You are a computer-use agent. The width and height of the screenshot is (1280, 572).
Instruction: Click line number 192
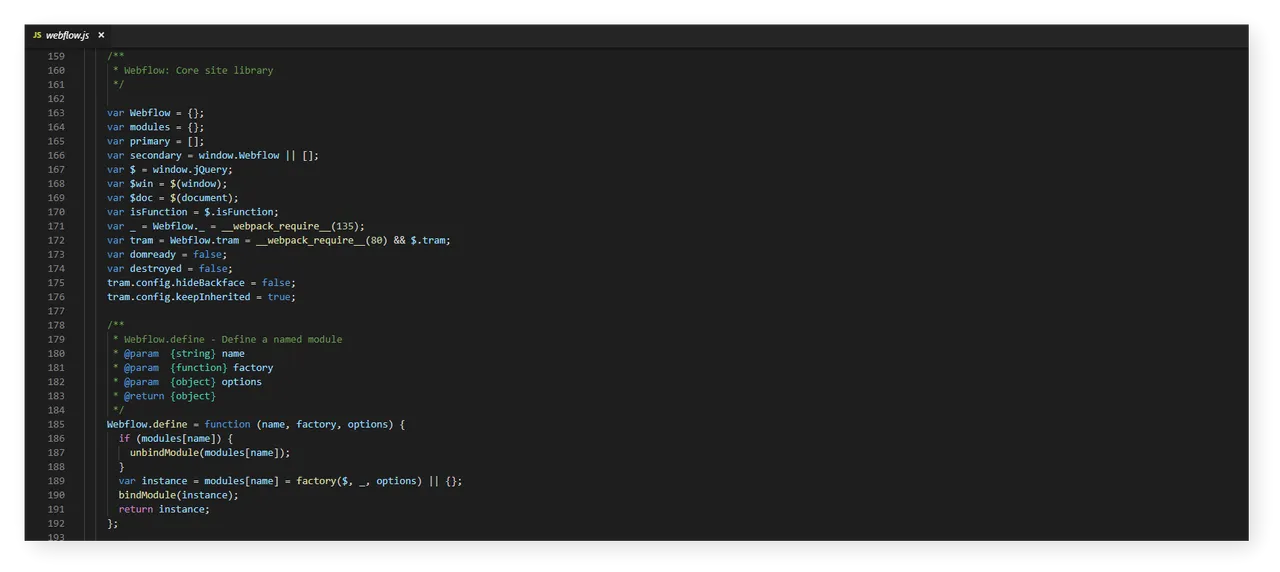[x=56, y=523]
